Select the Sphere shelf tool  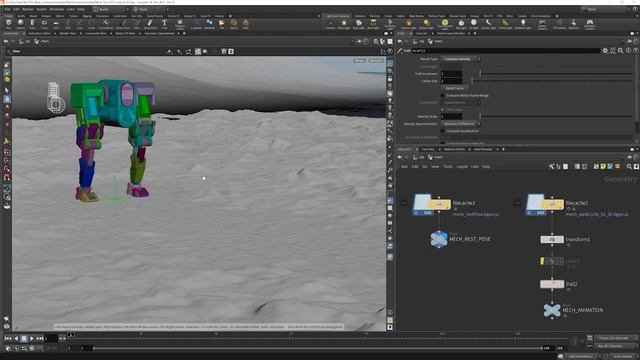tap(20, 24)
